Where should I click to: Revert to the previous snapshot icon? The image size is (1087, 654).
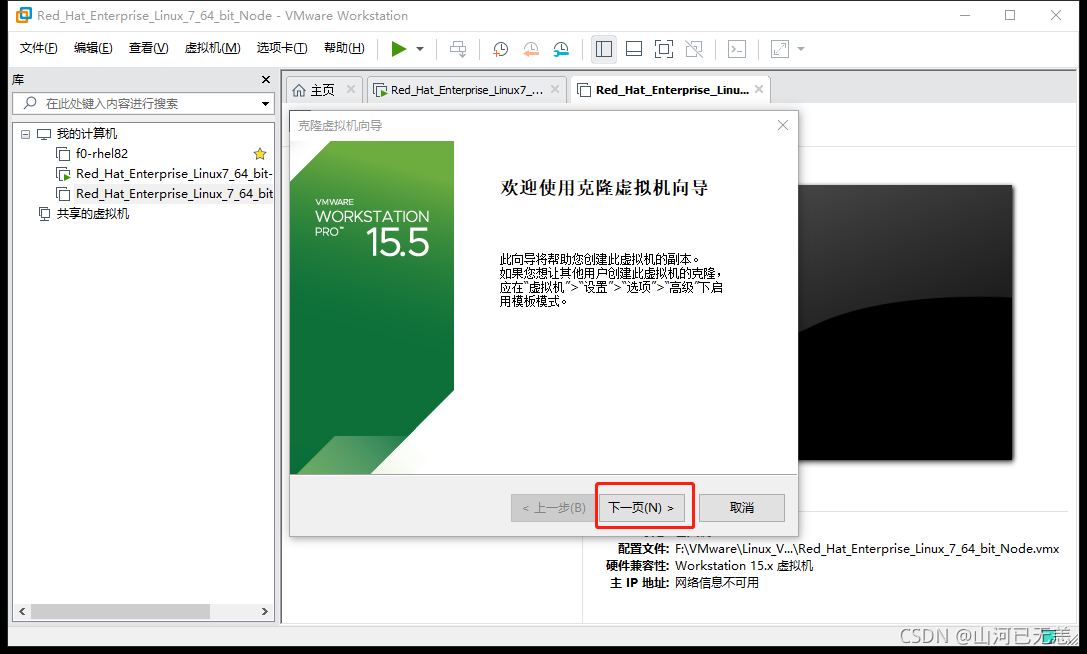tap(530, 49)
